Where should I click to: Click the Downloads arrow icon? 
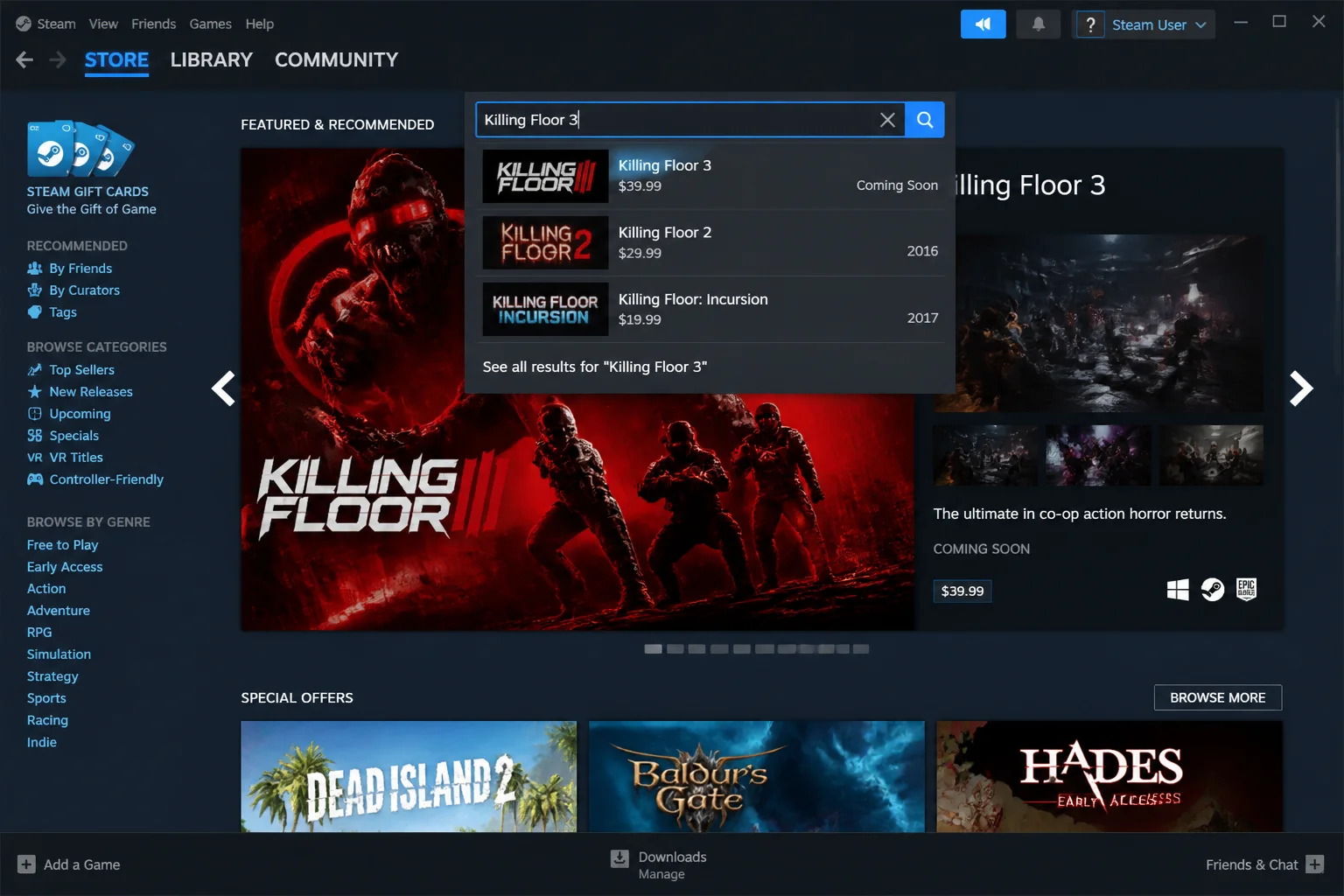tap(619, 858)
